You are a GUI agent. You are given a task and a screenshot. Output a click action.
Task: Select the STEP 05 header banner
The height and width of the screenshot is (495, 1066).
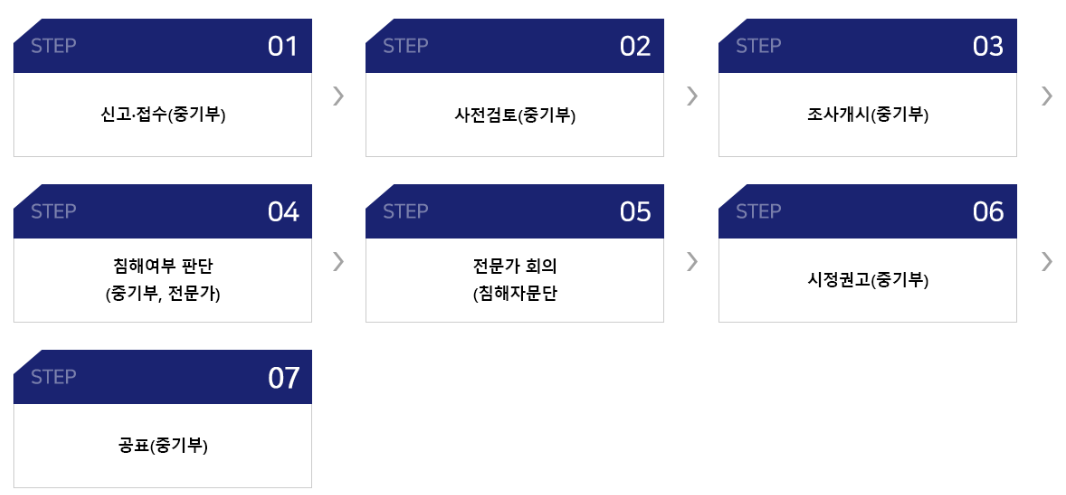(515, 211)
